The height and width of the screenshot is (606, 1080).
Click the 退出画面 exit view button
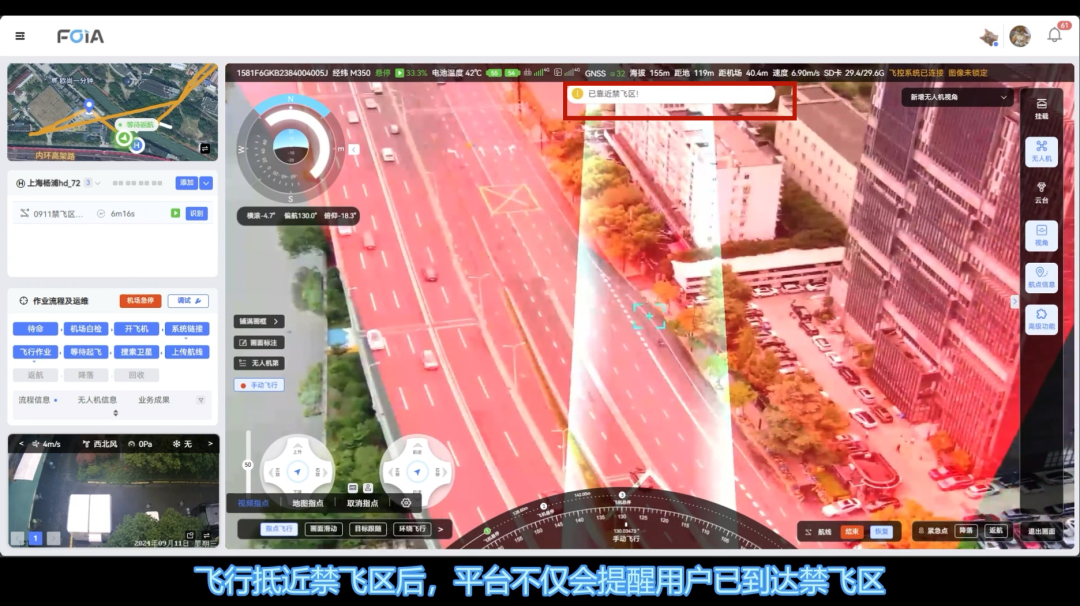[x=1042, y=532]
